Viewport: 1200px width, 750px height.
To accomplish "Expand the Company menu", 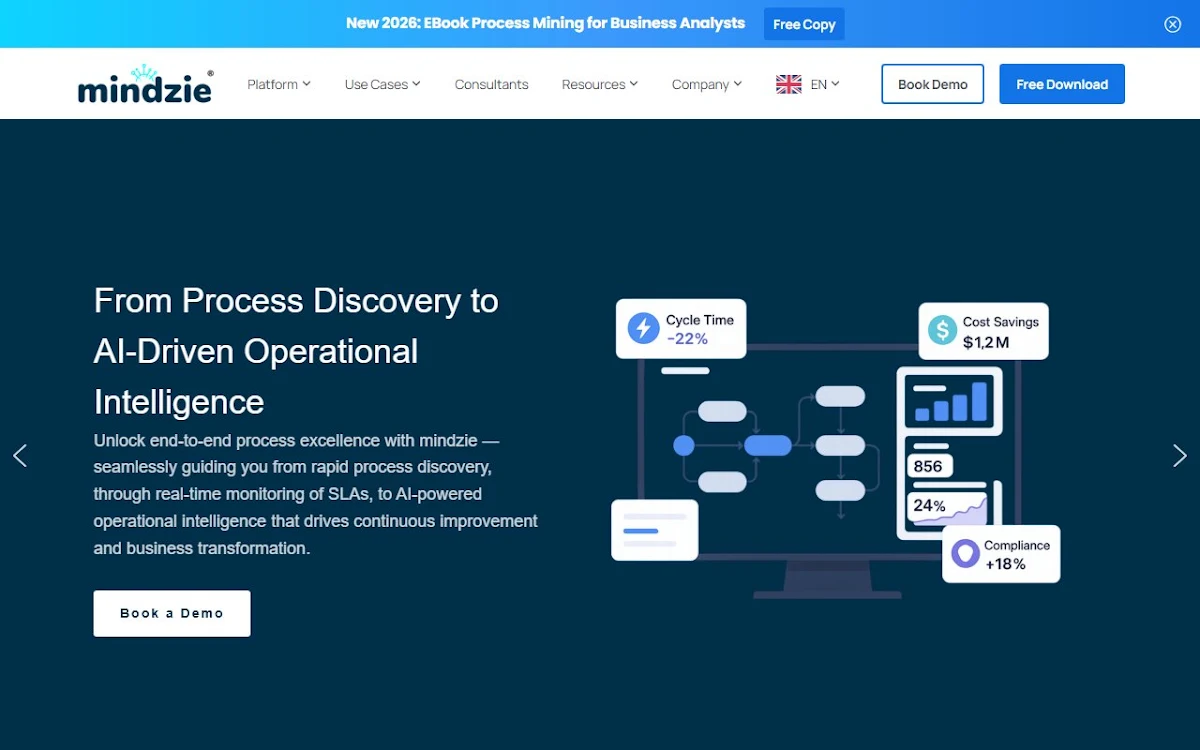I will click(x=707, y=84).
